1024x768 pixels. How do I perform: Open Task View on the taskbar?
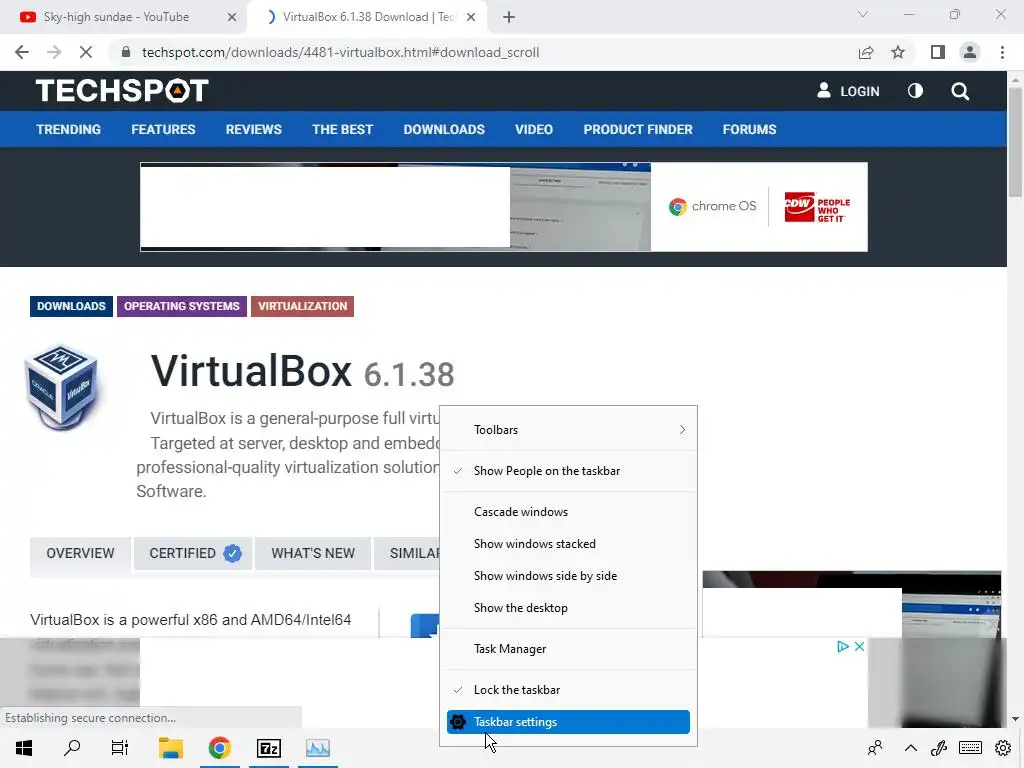pyautogui.click(x=120, y=748)
